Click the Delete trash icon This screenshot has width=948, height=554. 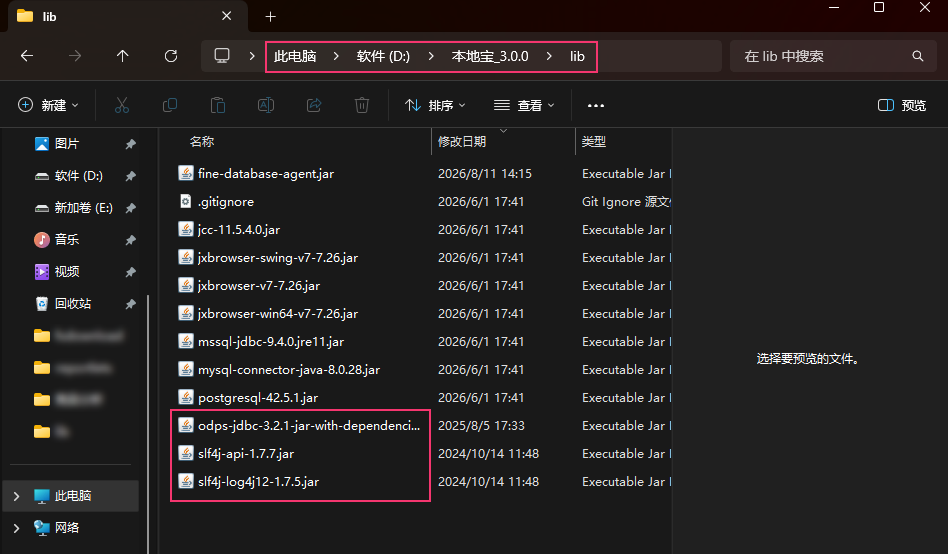[362, 105]
